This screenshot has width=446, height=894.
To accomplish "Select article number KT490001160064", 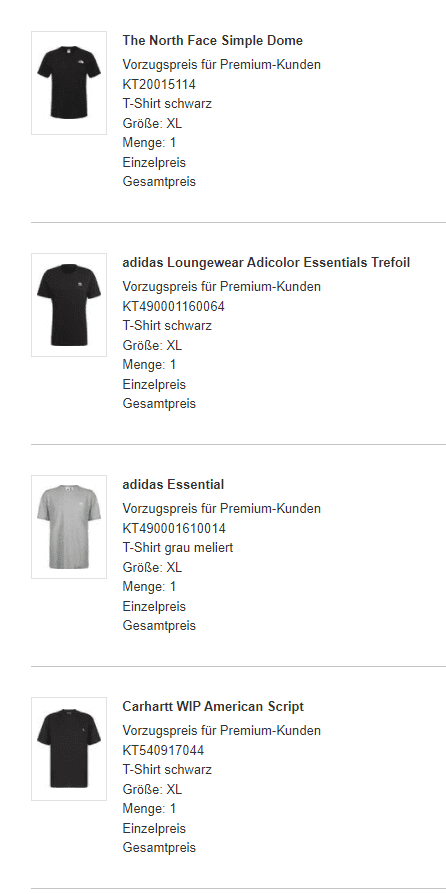I will (x=174, y=307).
